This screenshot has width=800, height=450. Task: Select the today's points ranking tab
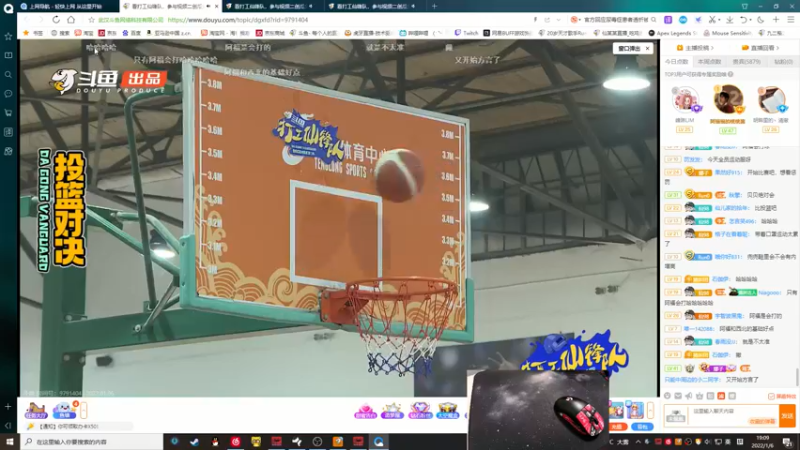point(677,62)
